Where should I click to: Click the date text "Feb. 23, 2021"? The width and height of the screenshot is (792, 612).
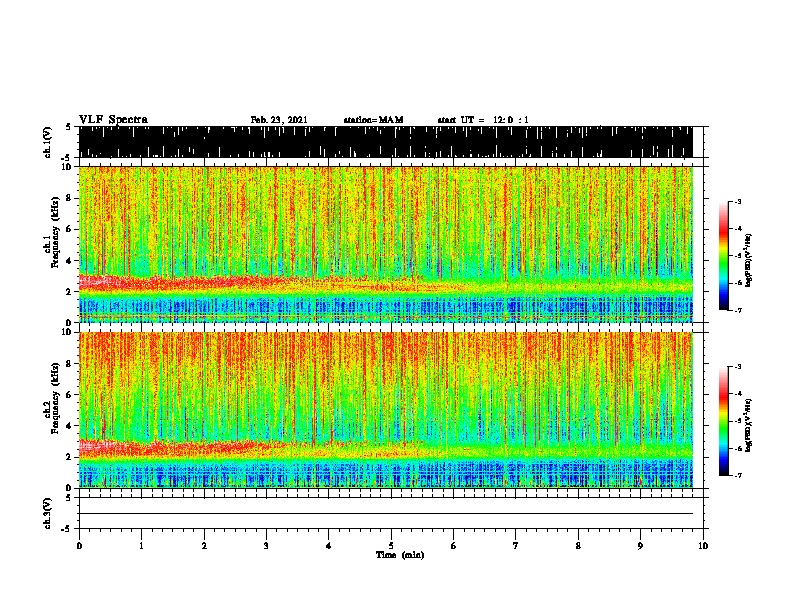[x=279, y=120]
